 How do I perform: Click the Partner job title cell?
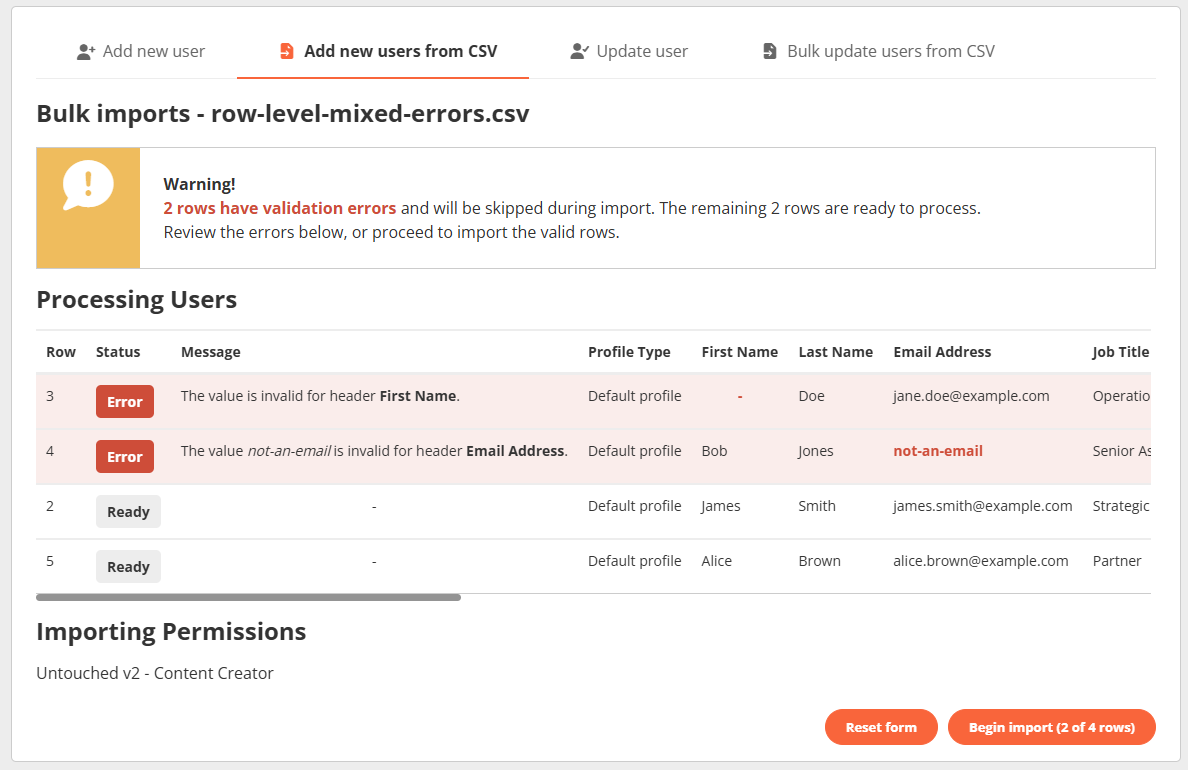[1117, 561]
